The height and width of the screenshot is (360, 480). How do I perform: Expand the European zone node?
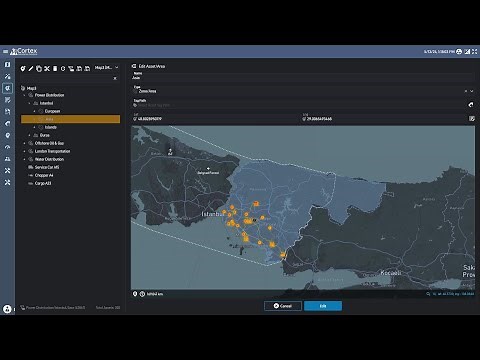pos(35,111)
